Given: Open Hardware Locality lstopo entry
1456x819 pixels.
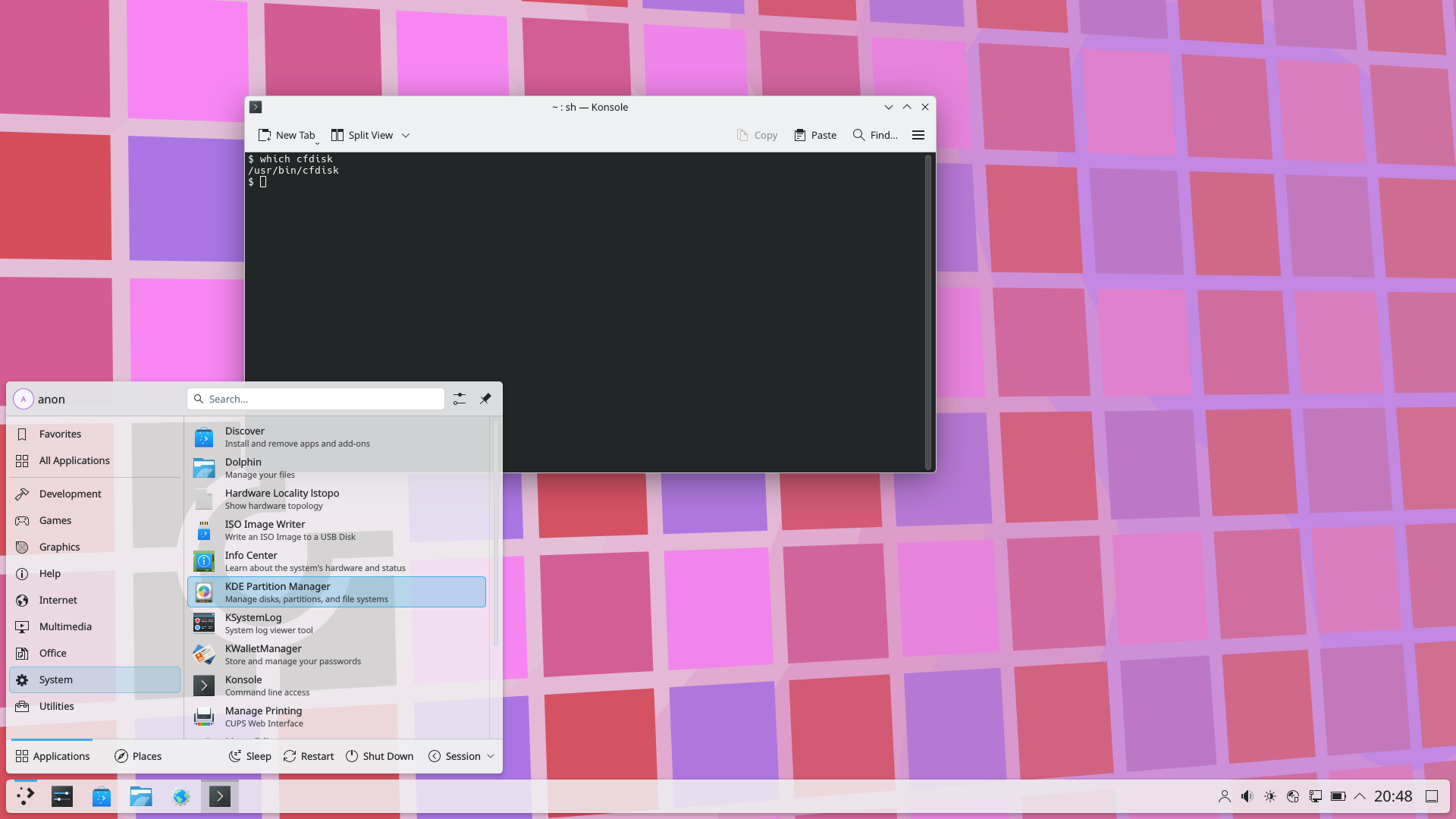Looking at the screenshot, I should coord(337,499).
